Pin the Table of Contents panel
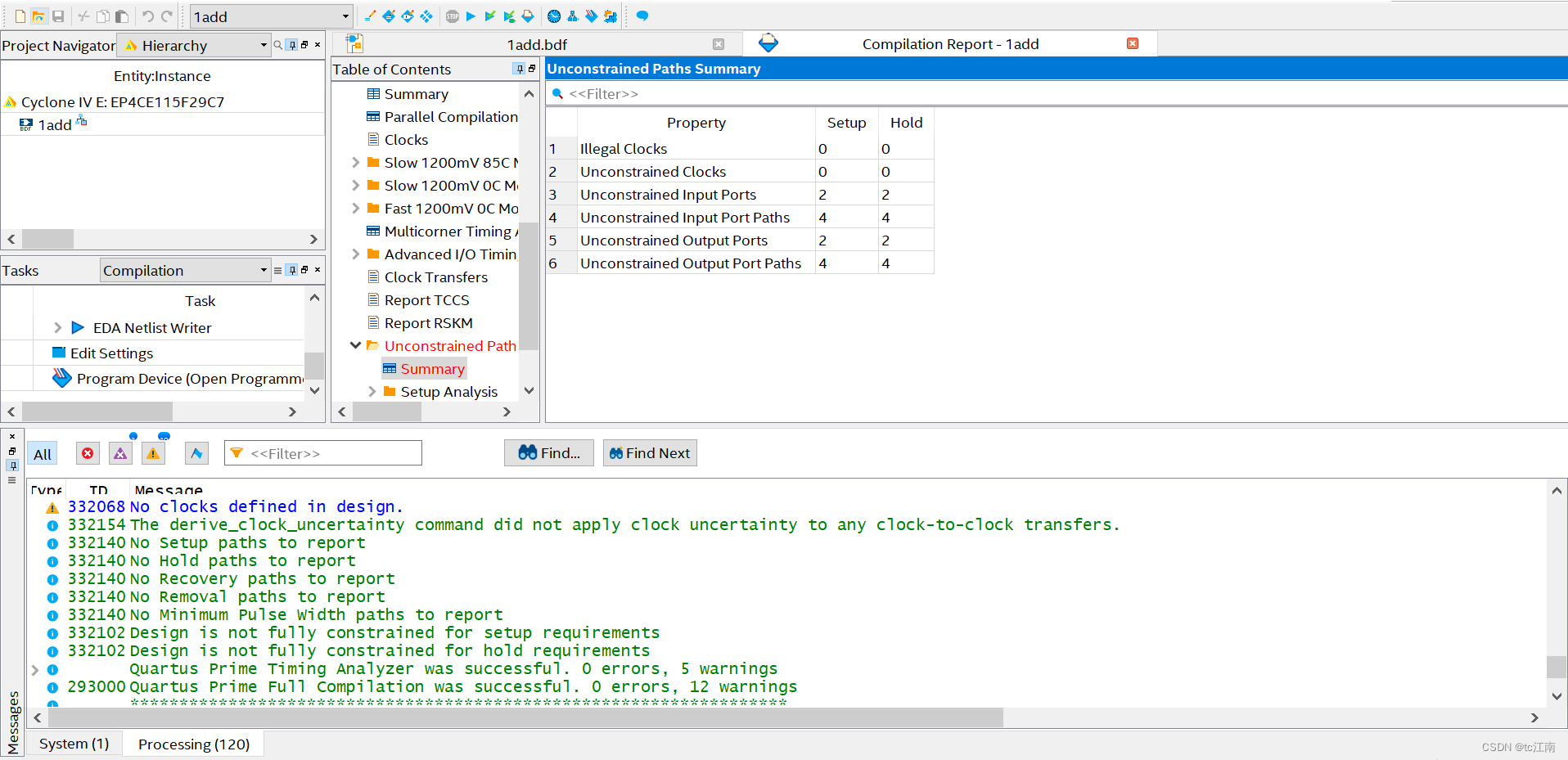This screenshot has height=760, width=1568. coord(519,69)
